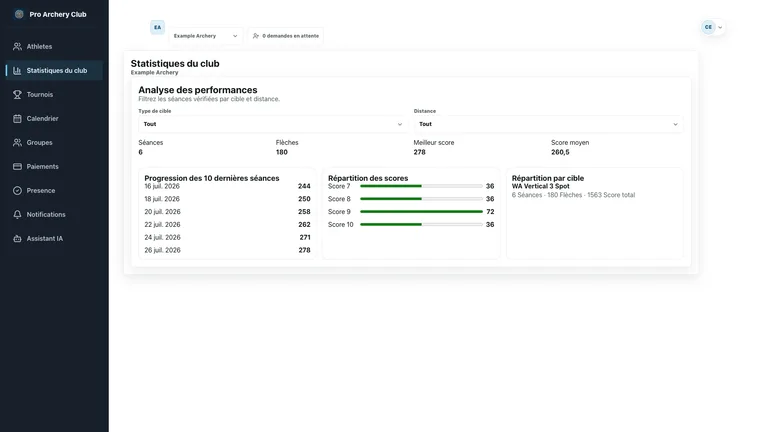The image size is (768, 432).
Task: Click the Score moyen value 260,5
Action: click(560, 152)
